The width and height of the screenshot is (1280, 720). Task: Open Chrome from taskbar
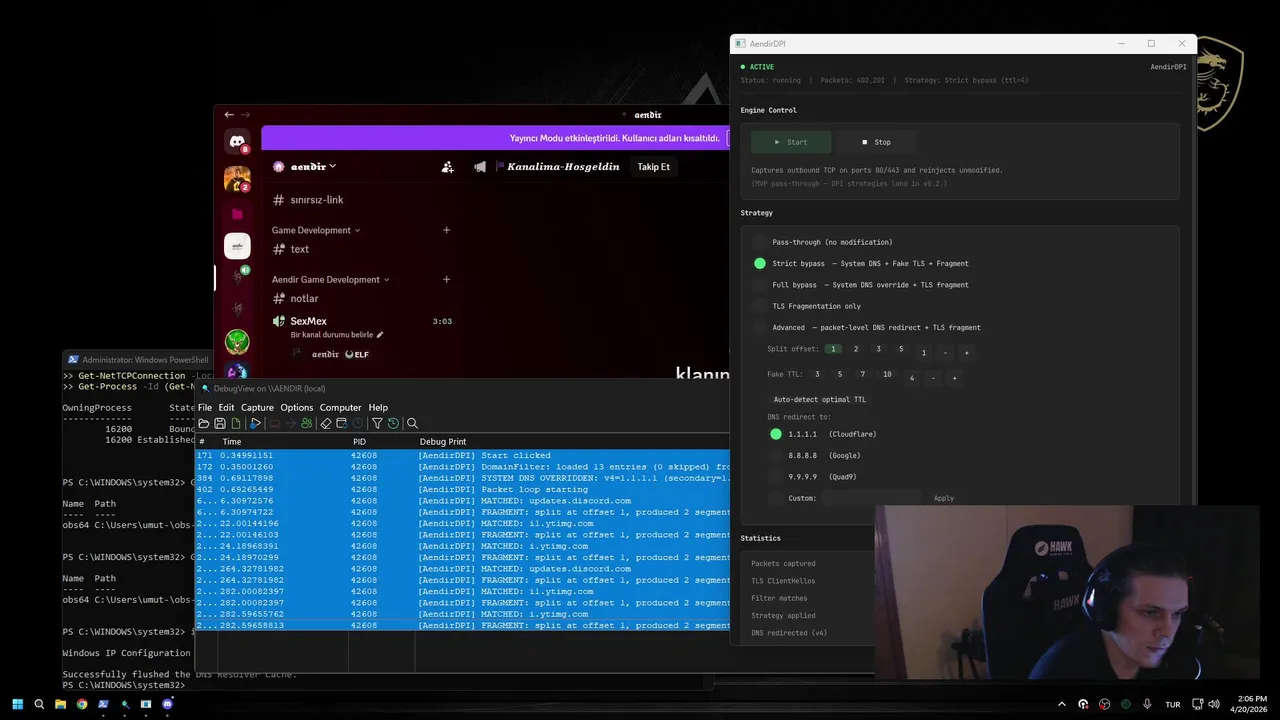(82, 704)
